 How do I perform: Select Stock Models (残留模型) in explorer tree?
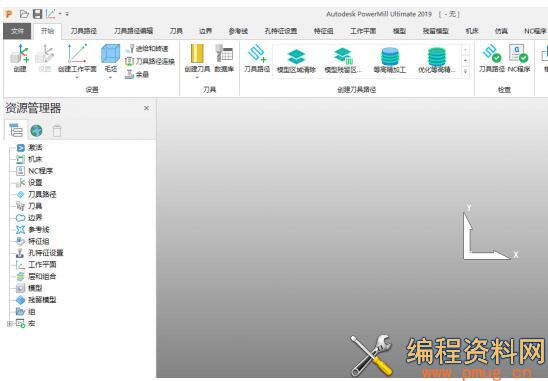coord(42,300)
